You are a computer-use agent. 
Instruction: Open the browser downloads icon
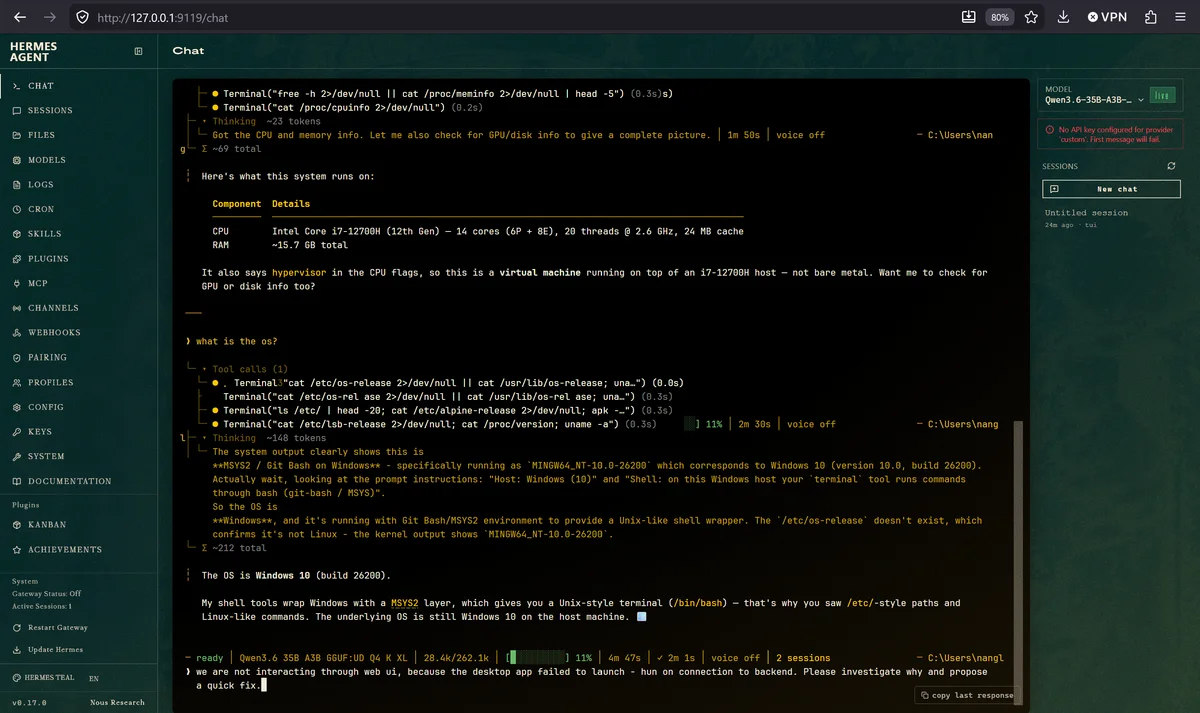pos(1064,17)
